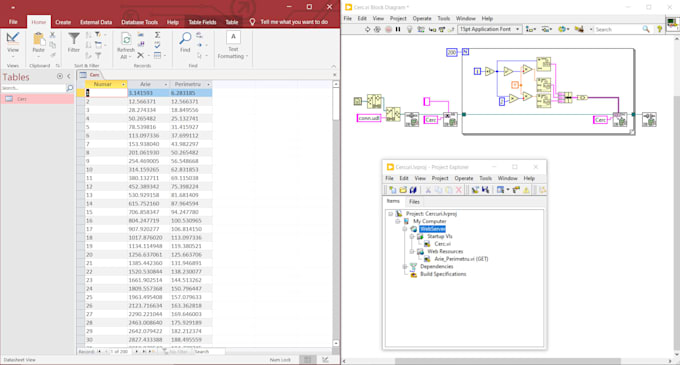Viewport: 680px width, 365px height.
Task: Click Save All icon in Project Explorer toolbar
Action: point(413,190)
